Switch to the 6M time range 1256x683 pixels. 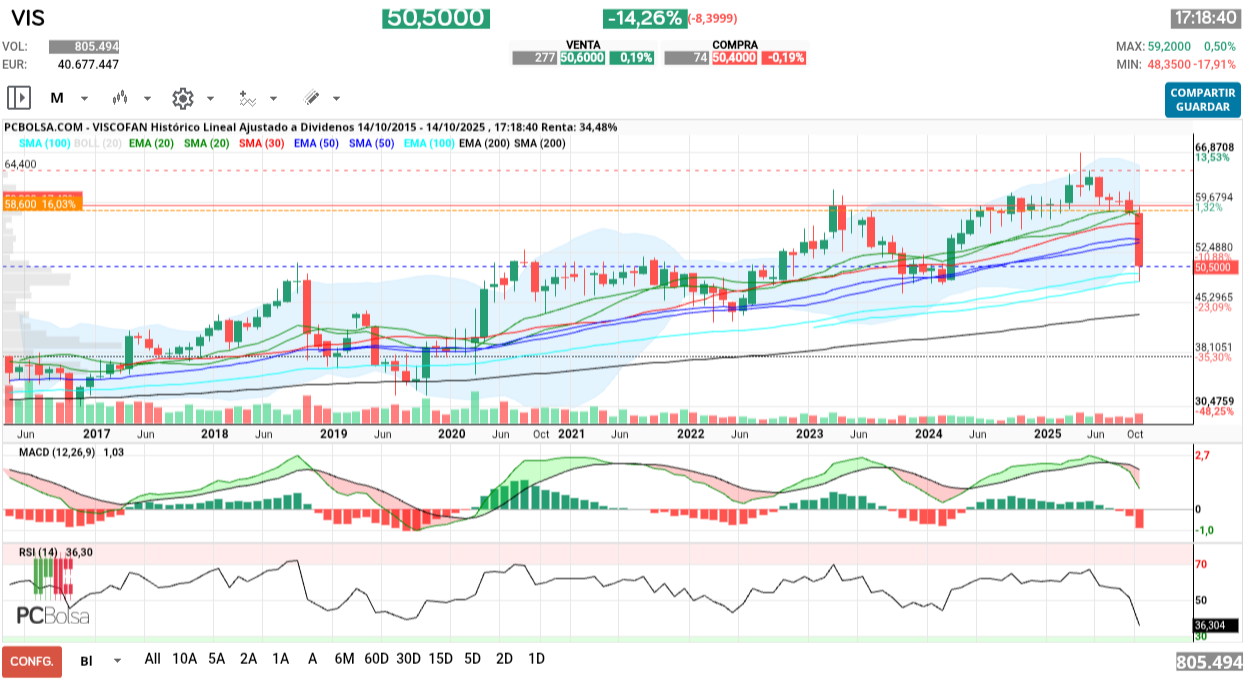tap(344, 659)
